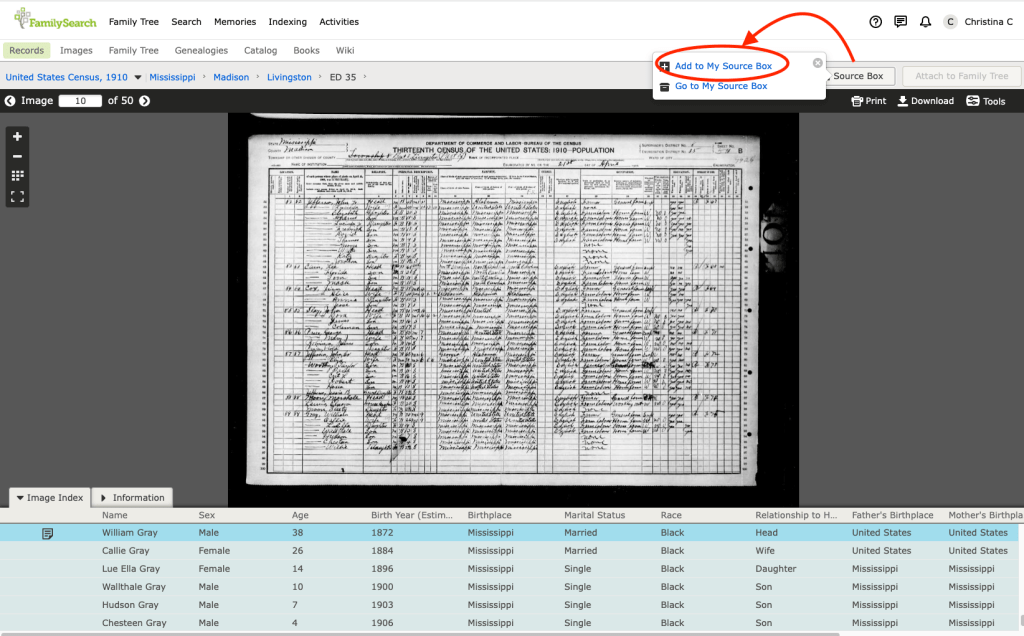
Task: Check notifications via the bell icon
Action: 925,21
